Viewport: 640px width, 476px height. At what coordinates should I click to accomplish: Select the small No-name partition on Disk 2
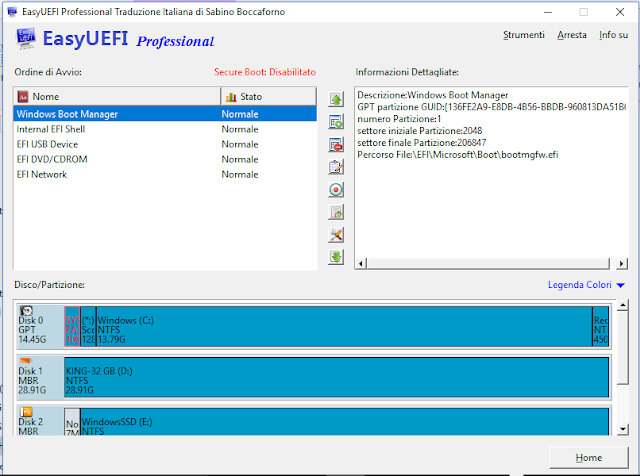72,422
